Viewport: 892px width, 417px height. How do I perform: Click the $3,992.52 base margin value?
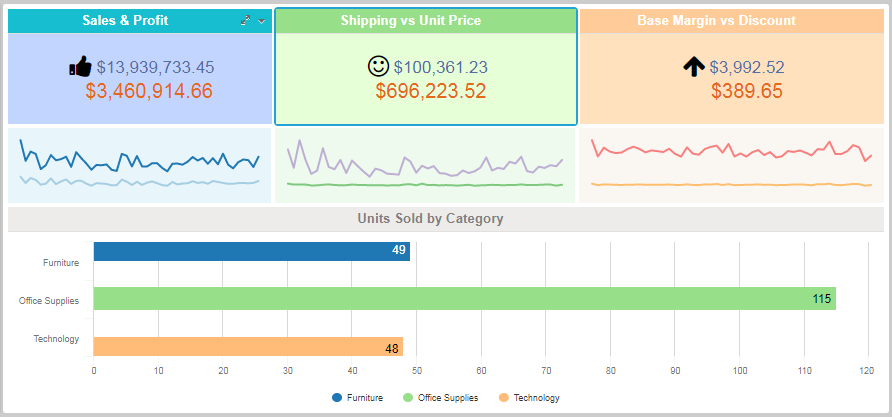point(747,68)
